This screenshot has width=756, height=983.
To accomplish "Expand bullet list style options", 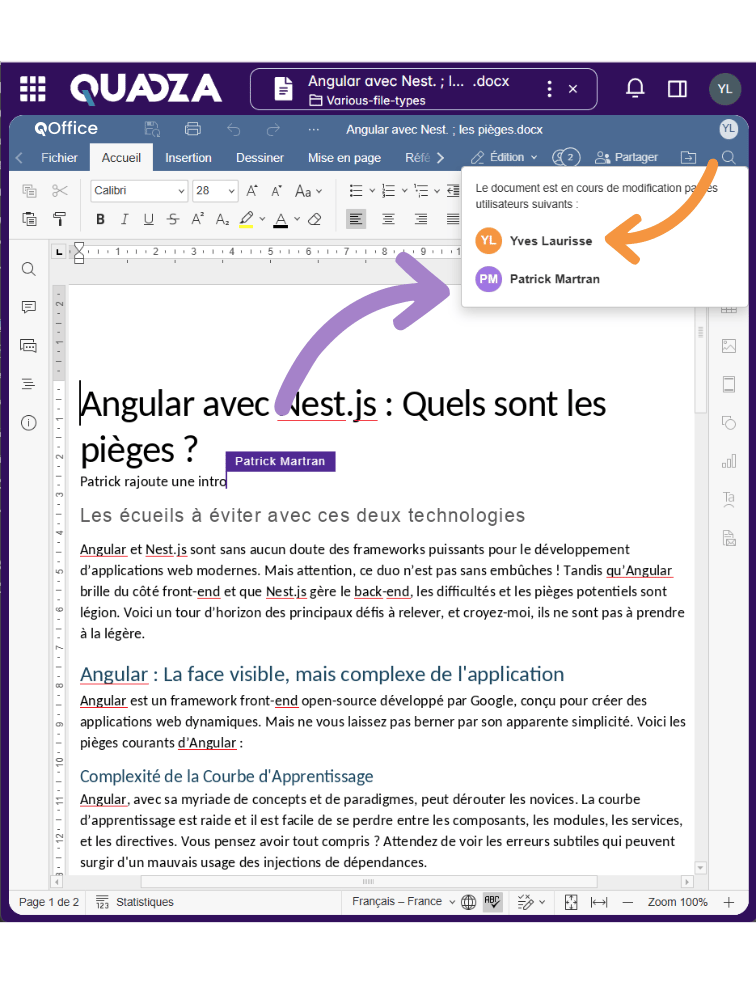I will pyautogui.click(x=372, y=191).
